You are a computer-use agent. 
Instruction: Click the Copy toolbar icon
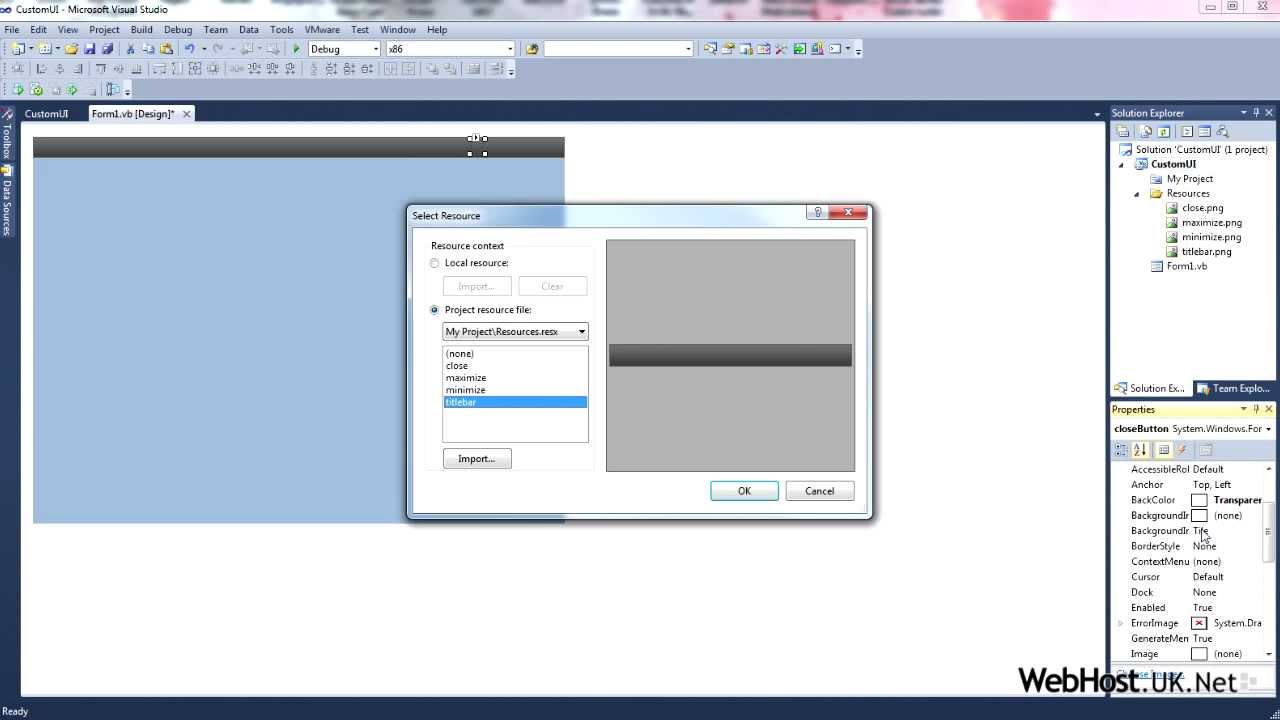[x=148, y=49]
